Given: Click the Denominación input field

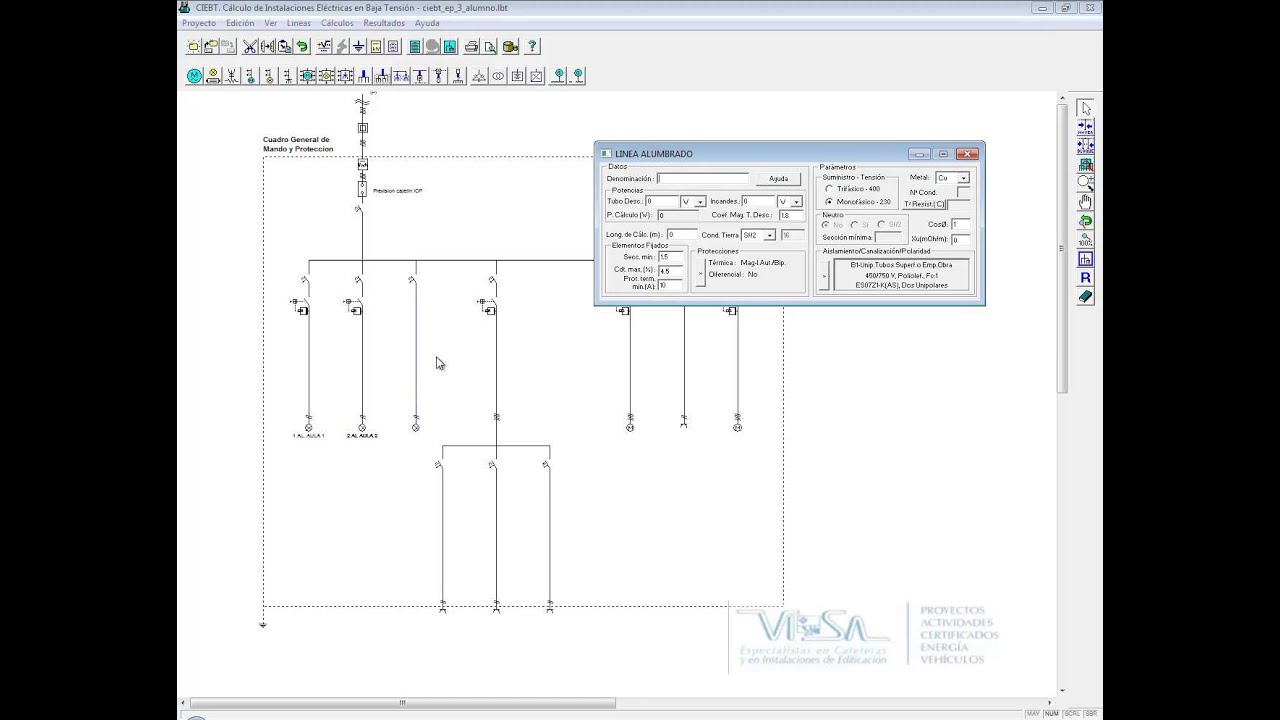Looking at the screenshot, I should (703, 179).
